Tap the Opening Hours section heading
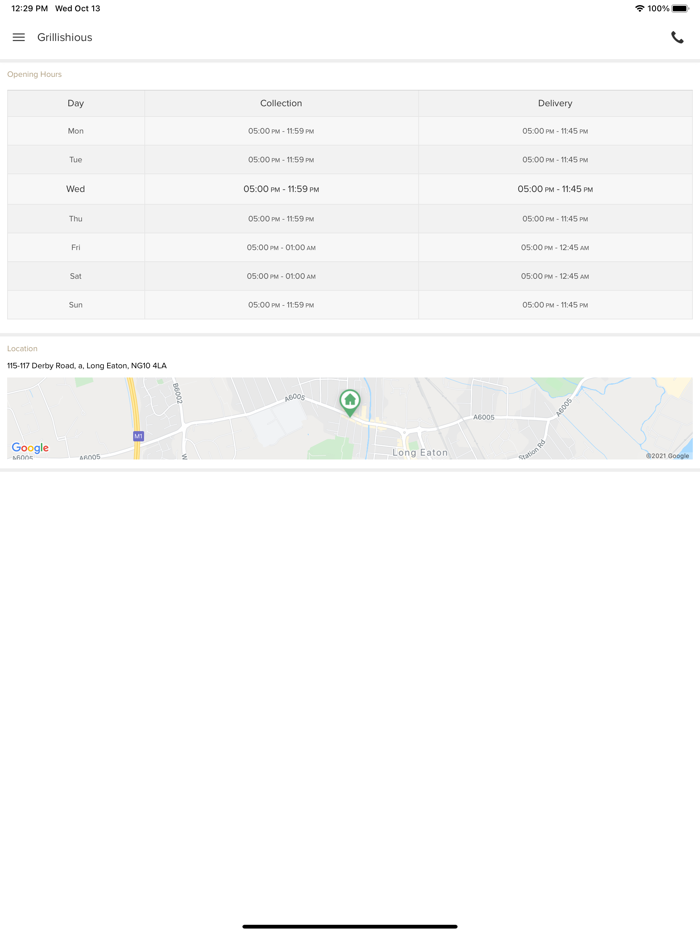700x934 pixels. (x=35, y=74)
